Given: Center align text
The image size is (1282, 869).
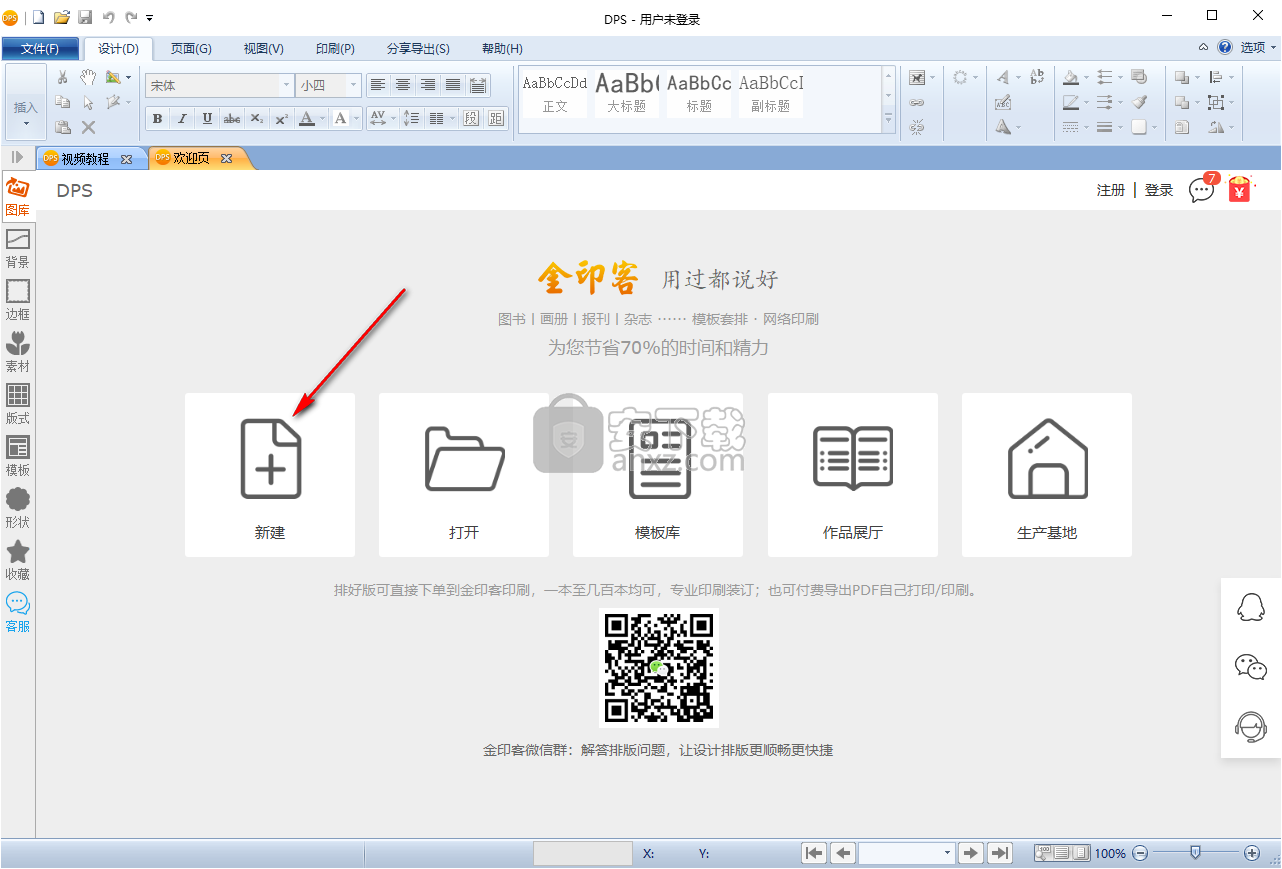Looking at the screenshot, I should 403,85.
